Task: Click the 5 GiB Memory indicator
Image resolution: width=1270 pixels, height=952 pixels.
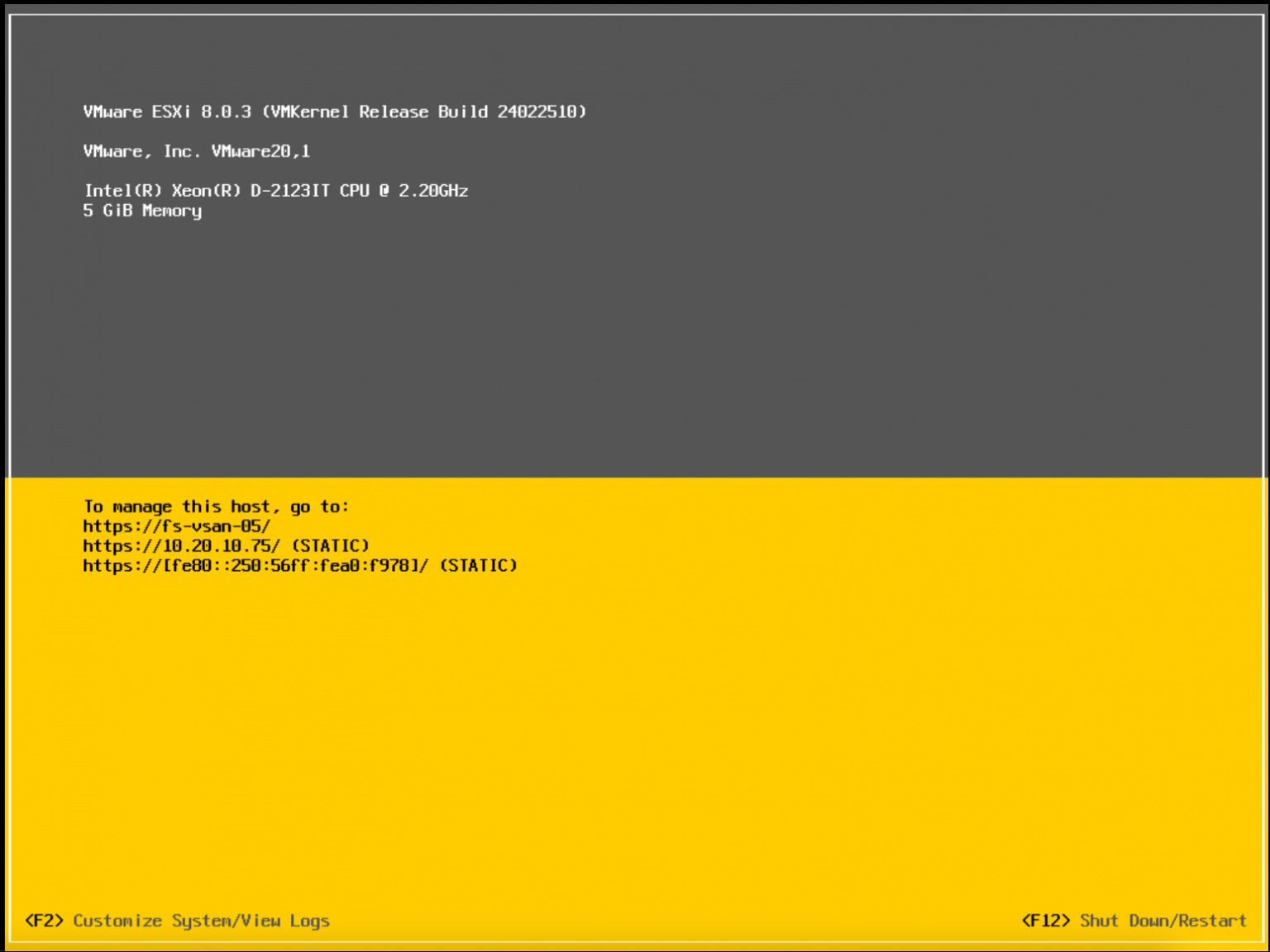Action: click(x=141, y=211)
